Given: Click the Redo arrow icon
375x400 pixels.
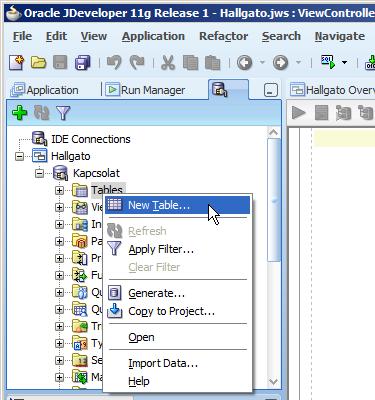Looking at the screenshot, I should 137,63.
